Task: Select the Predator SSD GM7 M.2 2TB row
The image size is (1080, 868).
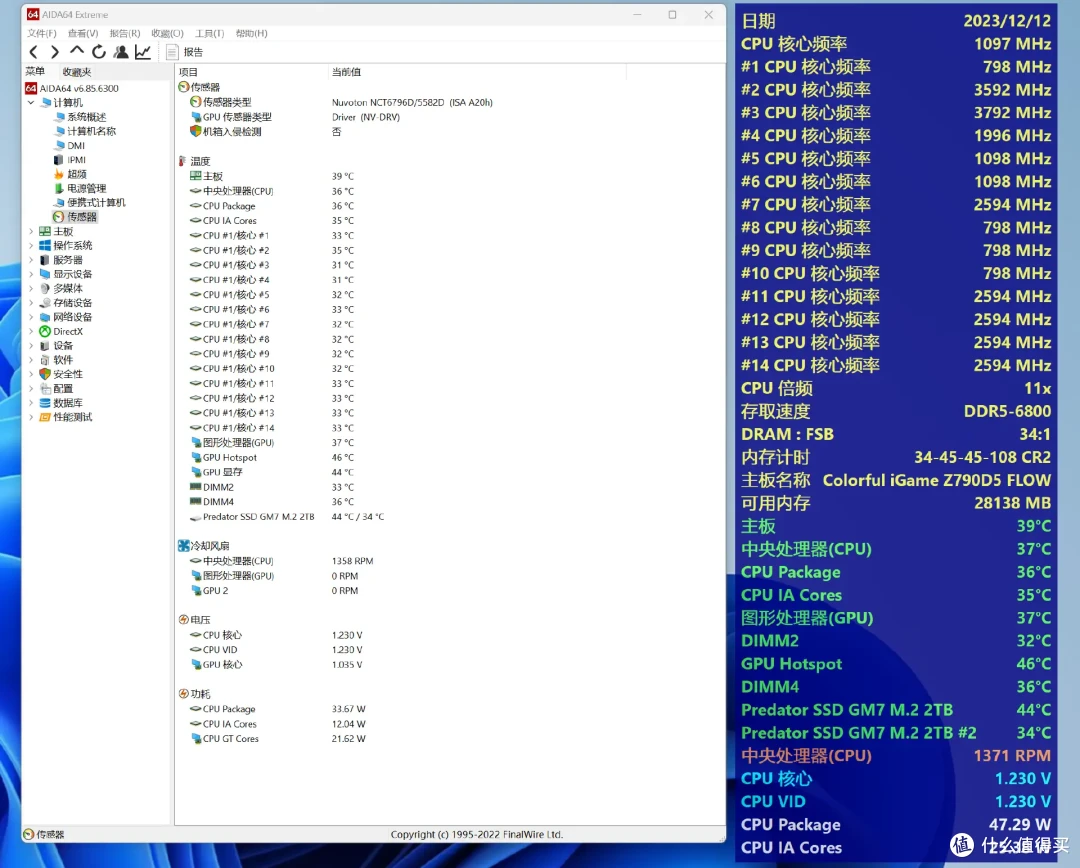Action: click(x=287, y=517)
